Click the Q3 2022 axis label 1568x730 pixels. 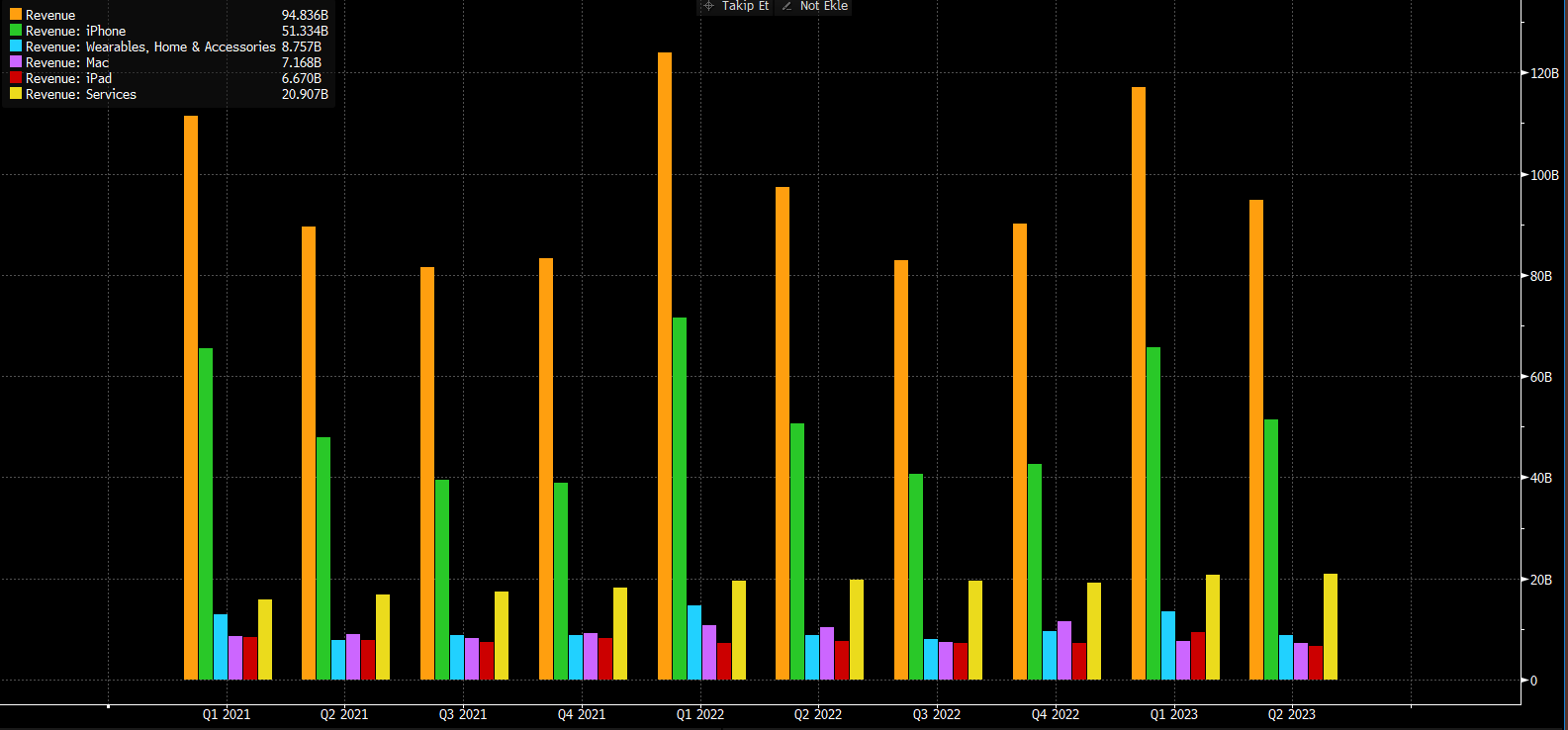937,714
